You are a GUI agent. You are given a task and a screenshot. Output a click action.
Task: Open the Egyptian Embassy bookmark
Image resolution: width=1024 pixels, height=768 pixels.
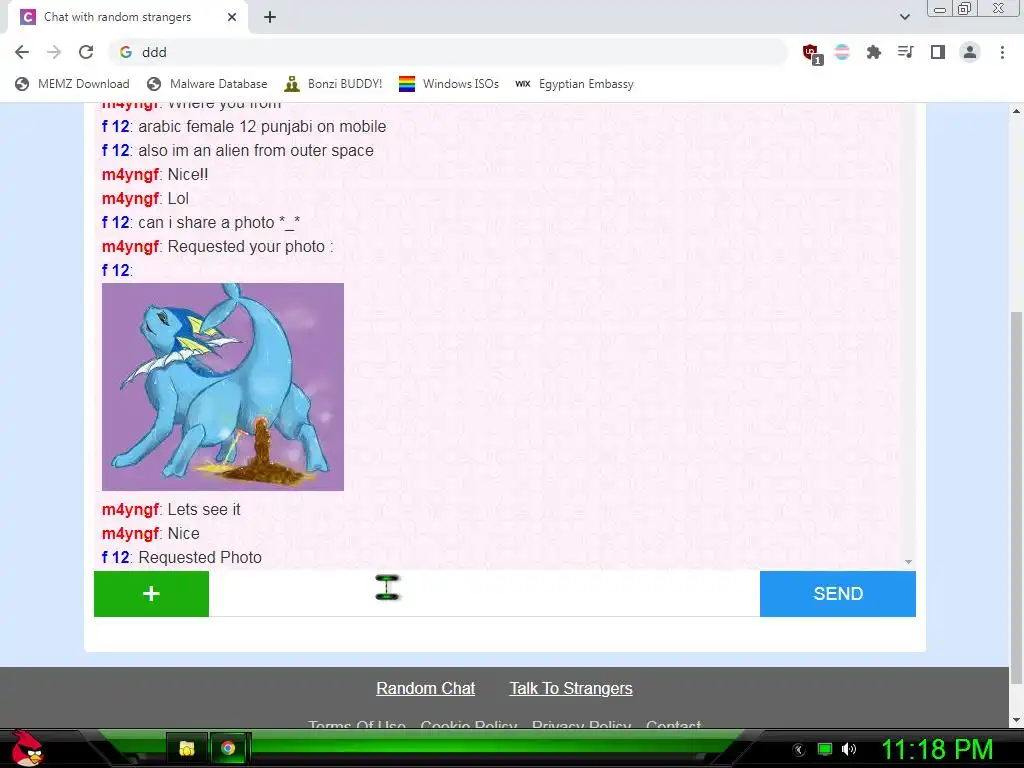coord(574,84)
